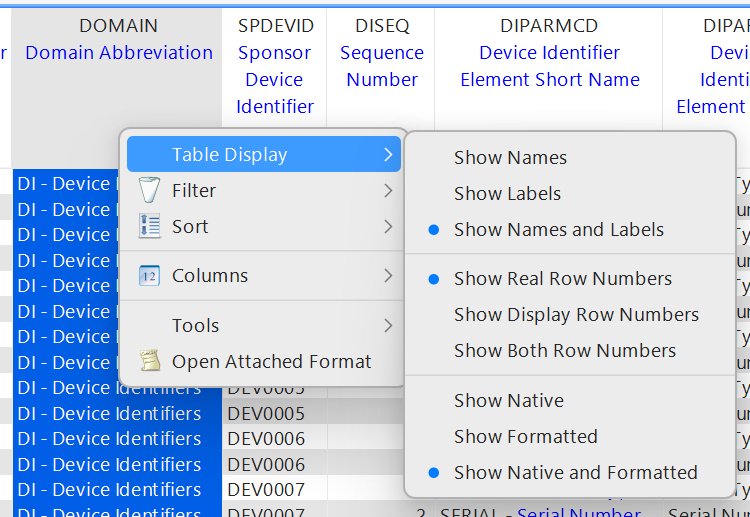Select Show Formatted option
The height and width of the screenshot is (517, 750).
(x=526, y=436)
